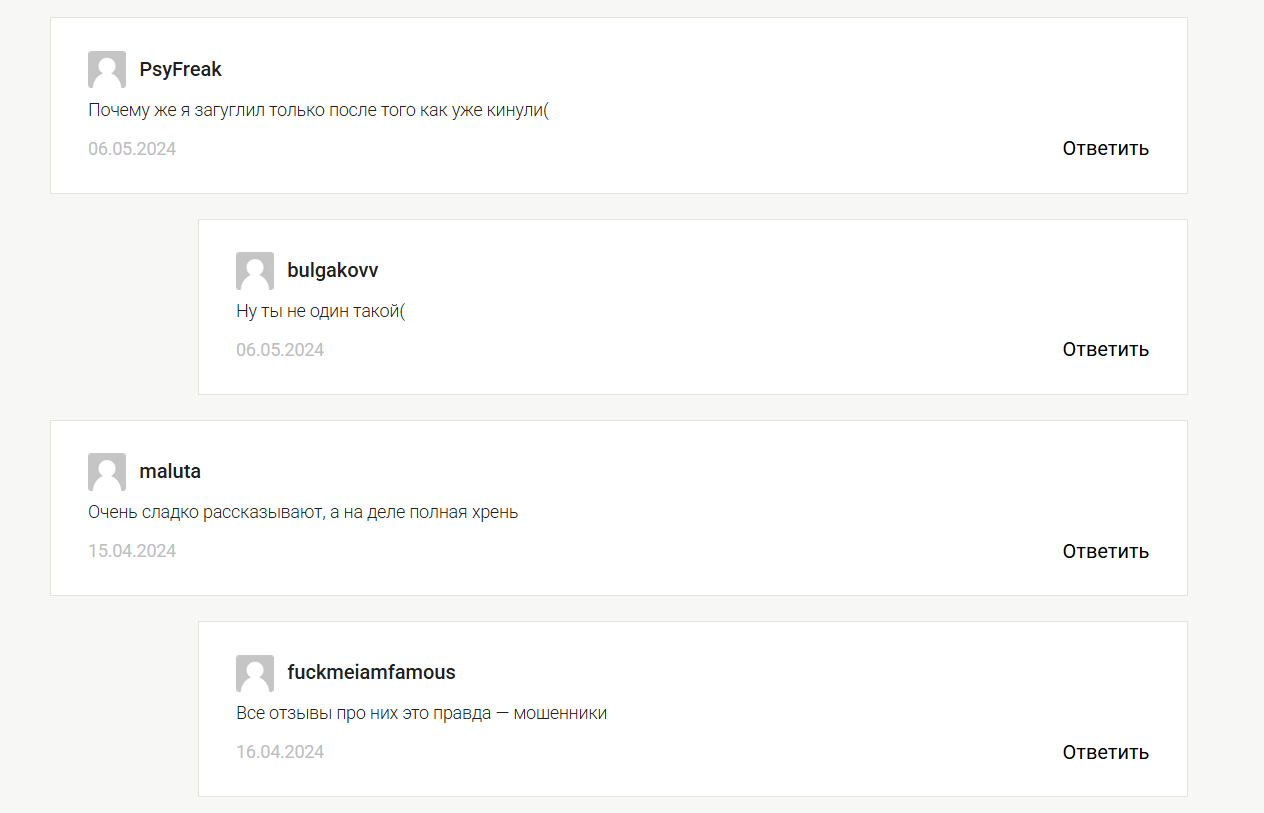This screenshot has height=813, width=1264.
Task: Click Ответить on bulgakovv's comment
Action: [1106, 350]
